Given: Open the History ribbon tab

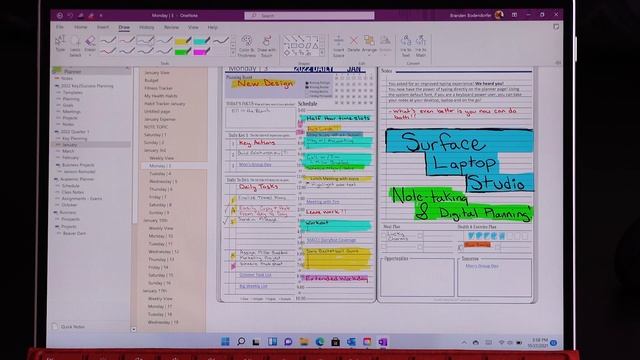Looking at the screenshot, I should 147,27.
